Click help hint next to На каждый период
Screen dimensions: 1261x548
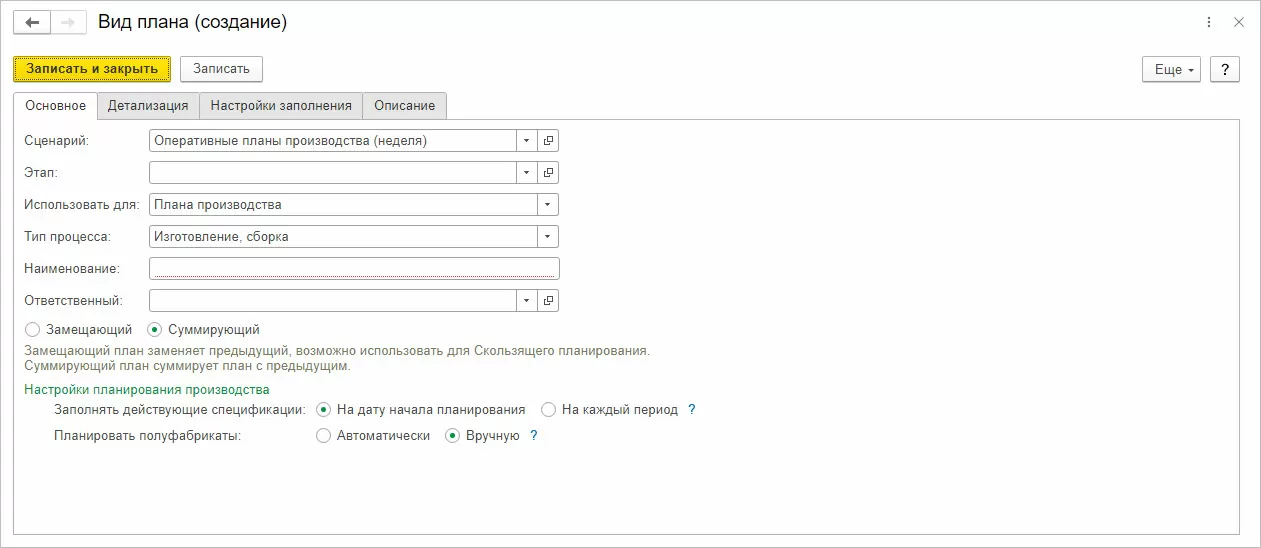point(691,409)
